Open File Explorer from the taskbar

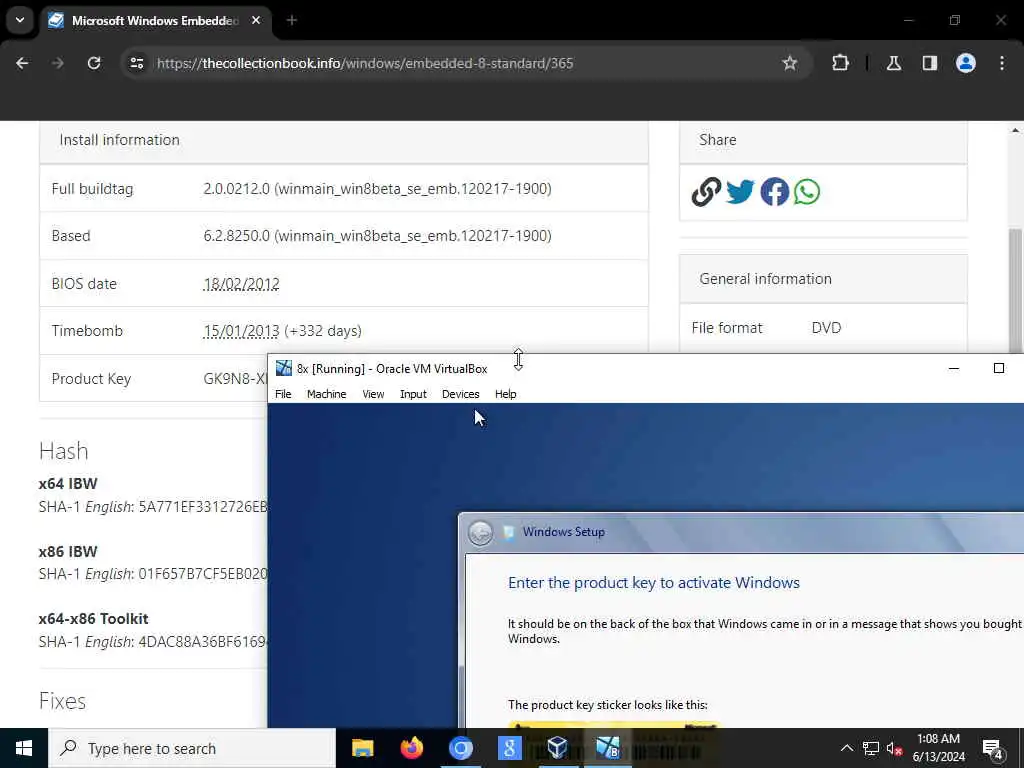pos(362,748)
